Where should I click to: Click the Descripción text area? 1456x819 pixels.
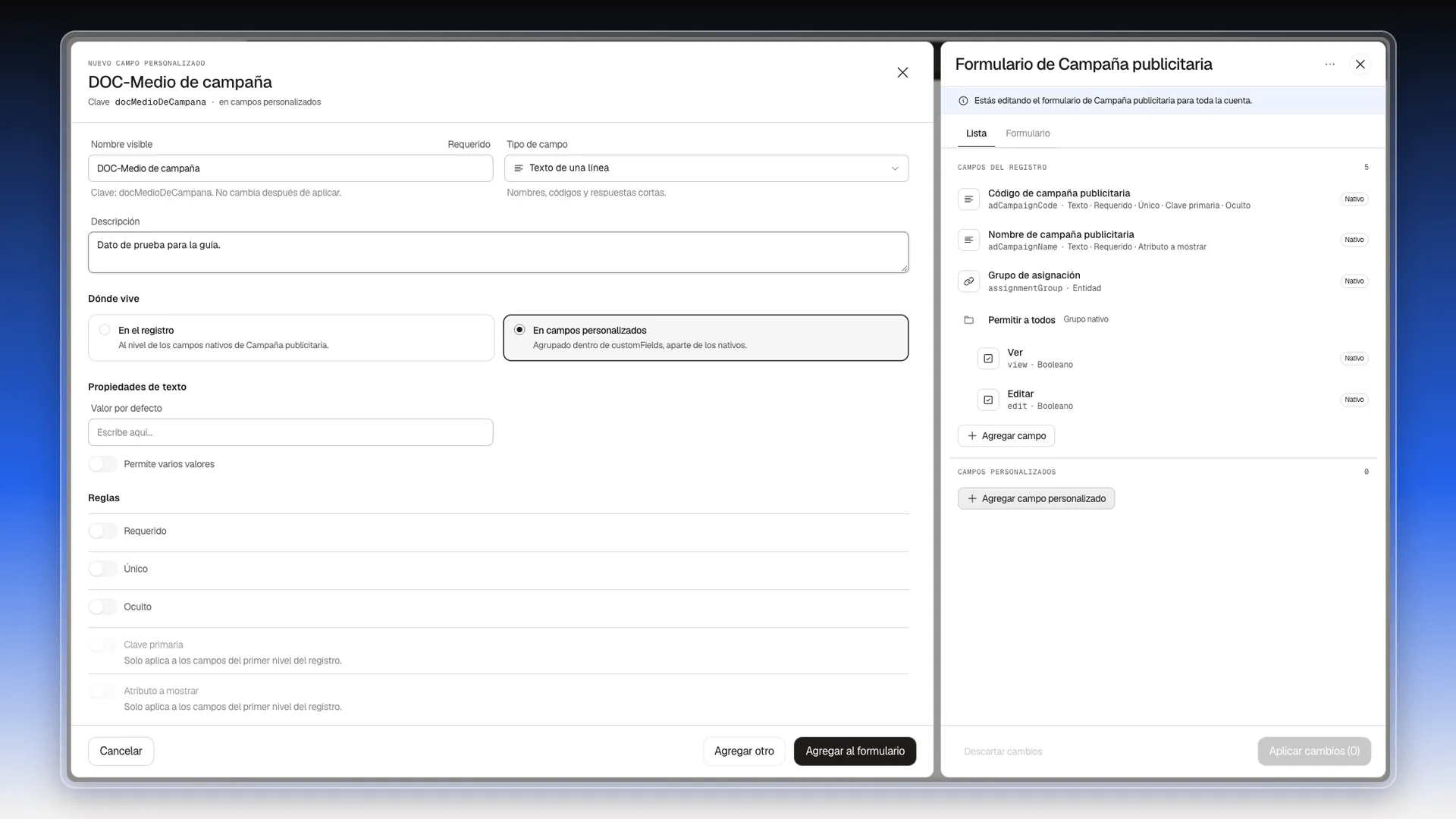498,253
